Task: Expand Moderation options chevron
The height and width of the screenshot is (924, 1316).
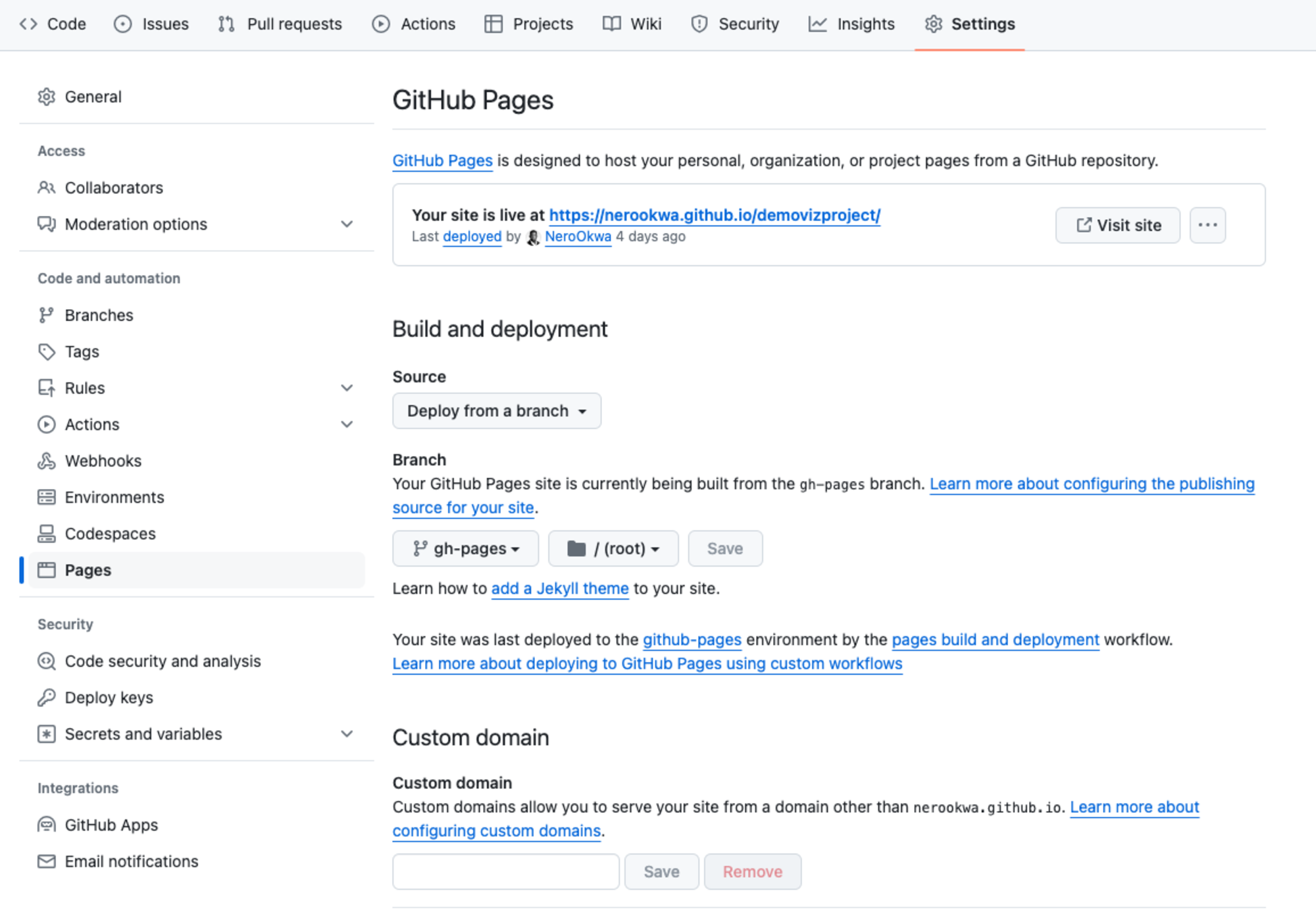Action: click(x=347, y=224)
